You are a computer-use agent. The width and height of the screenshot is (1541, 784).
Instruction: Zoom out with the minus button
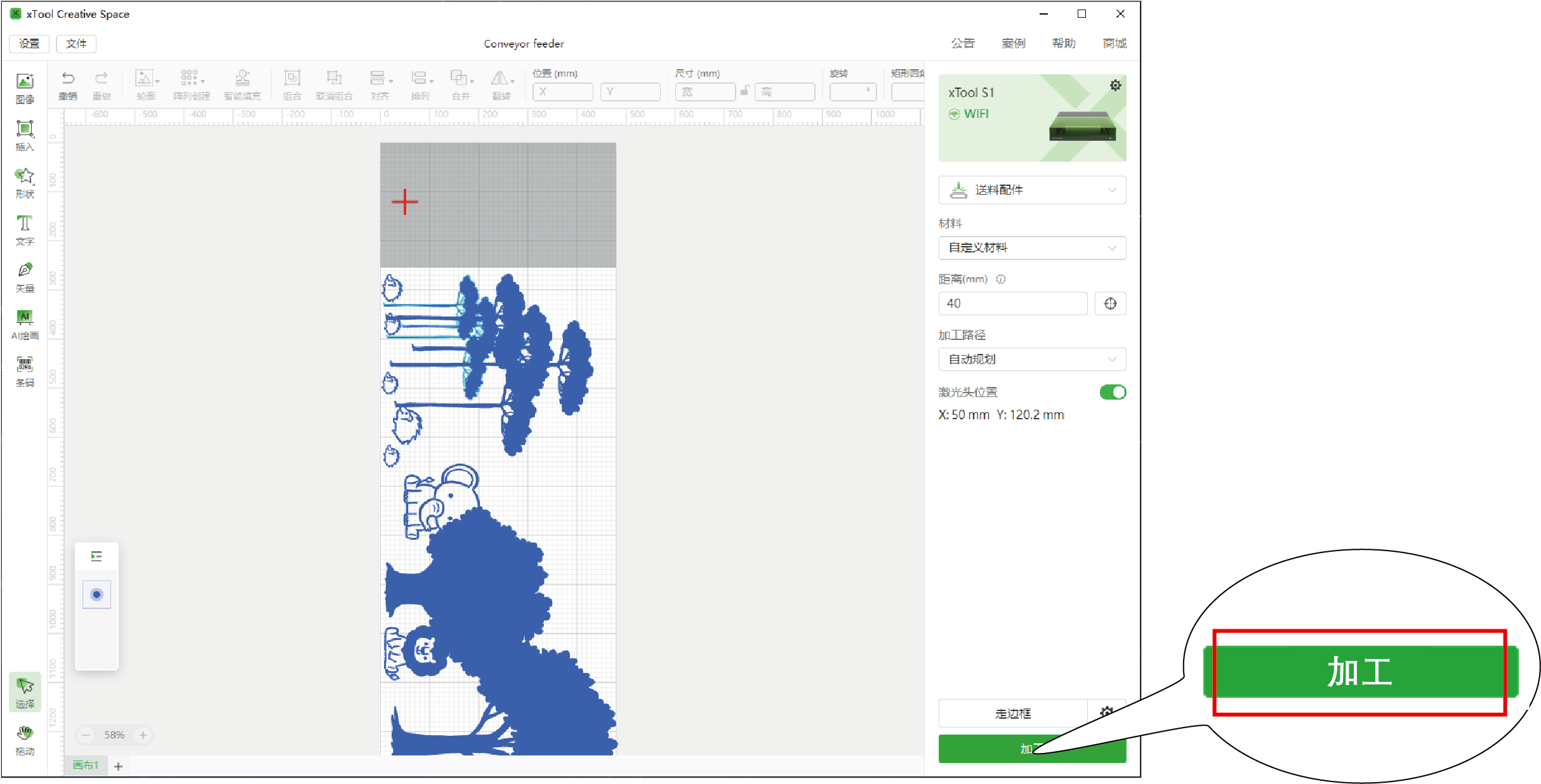(86, 735)
